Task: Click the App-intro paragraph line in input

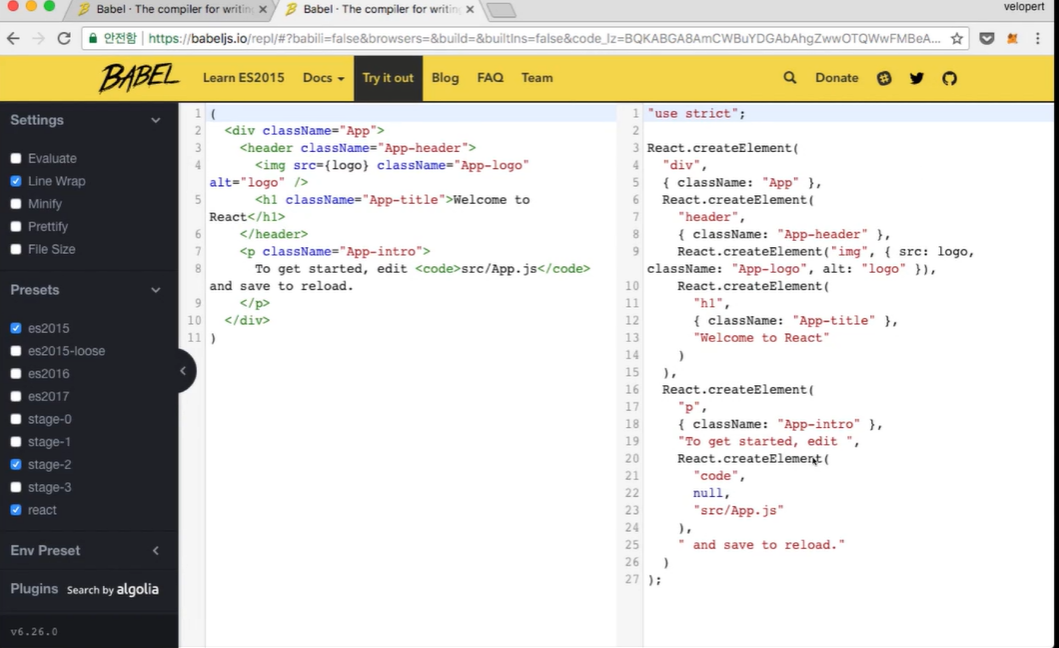Action: click(x=334, y=251)
